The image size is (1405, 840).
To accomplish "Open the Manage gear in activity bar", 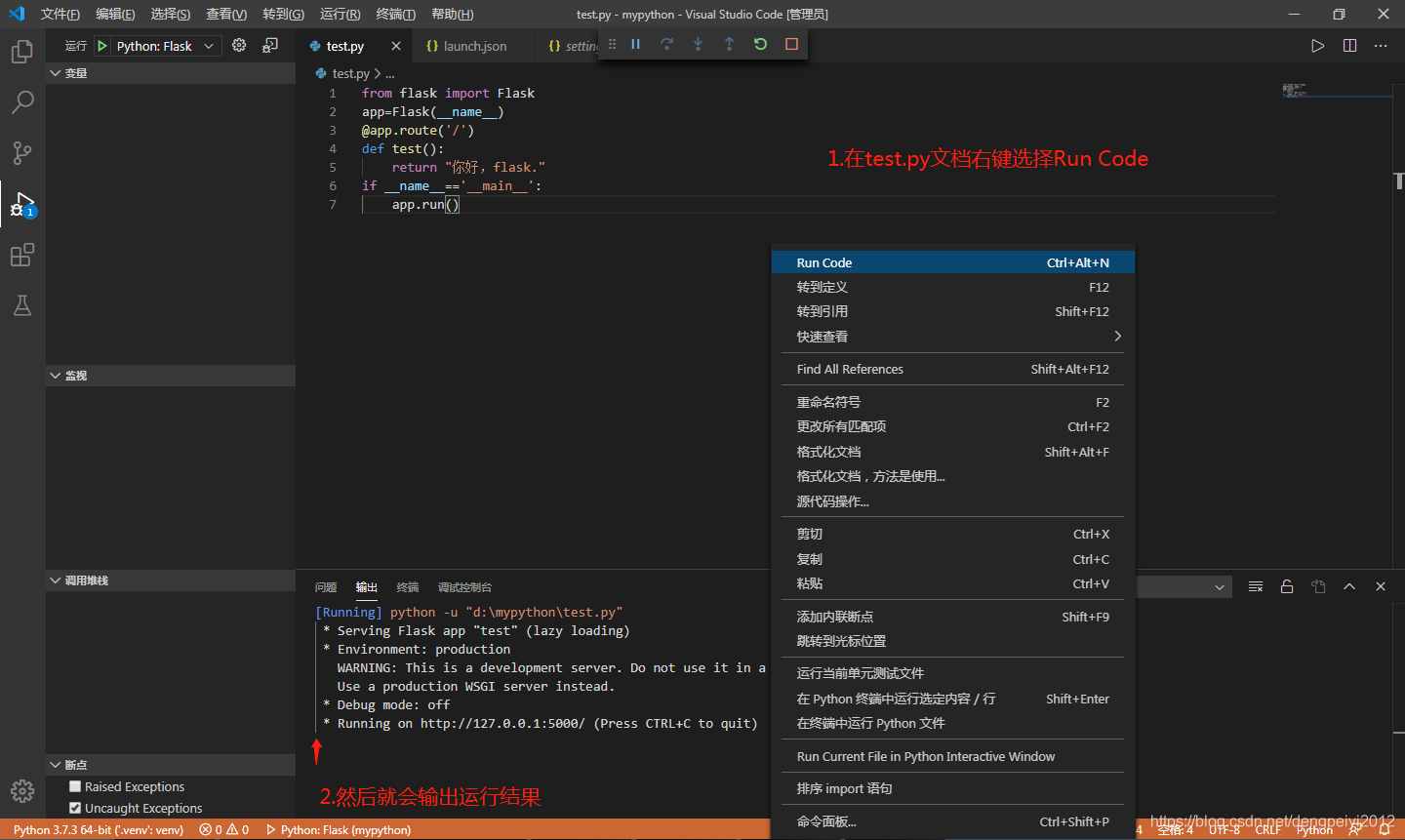I will (x=22, y=791).
